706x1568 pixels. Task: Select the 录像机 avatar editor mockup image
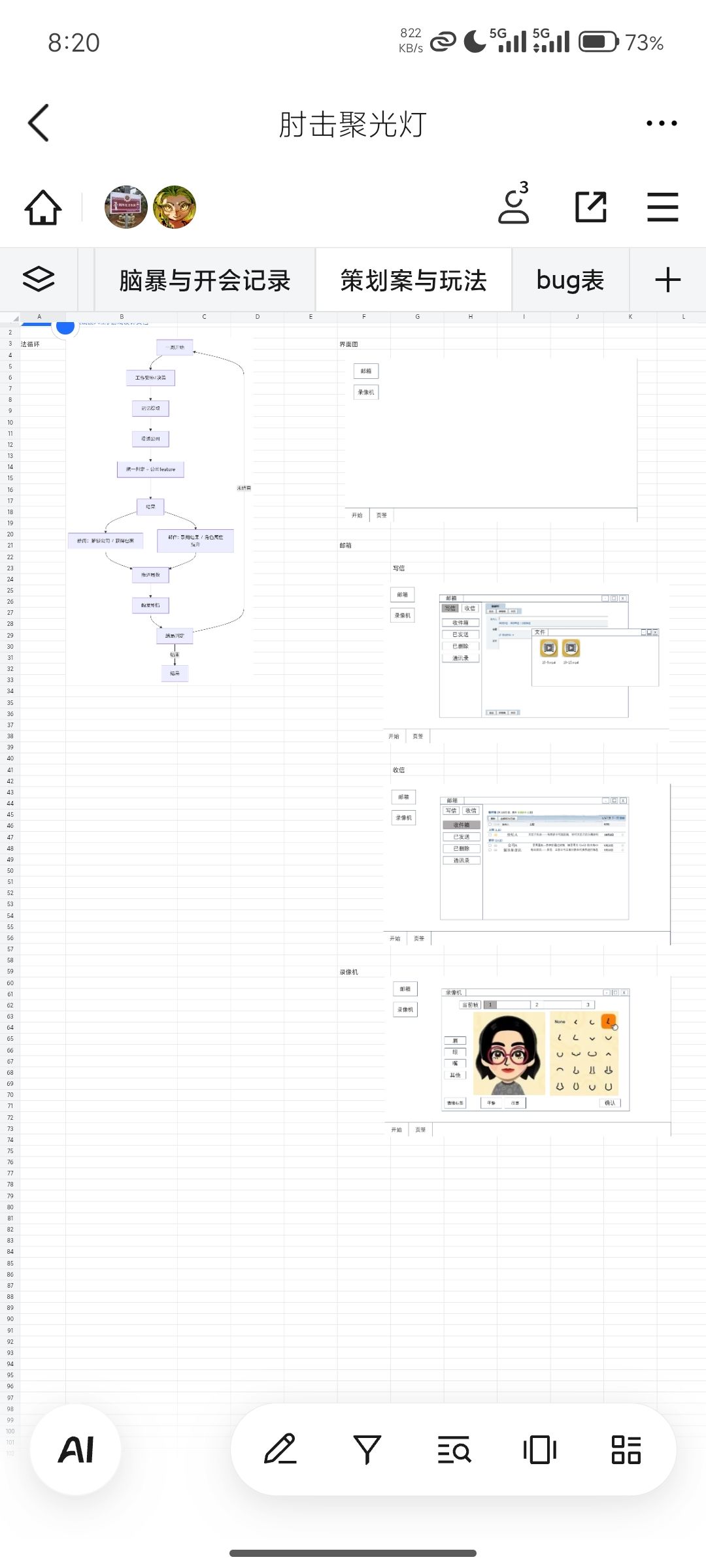pos(528,1057)
